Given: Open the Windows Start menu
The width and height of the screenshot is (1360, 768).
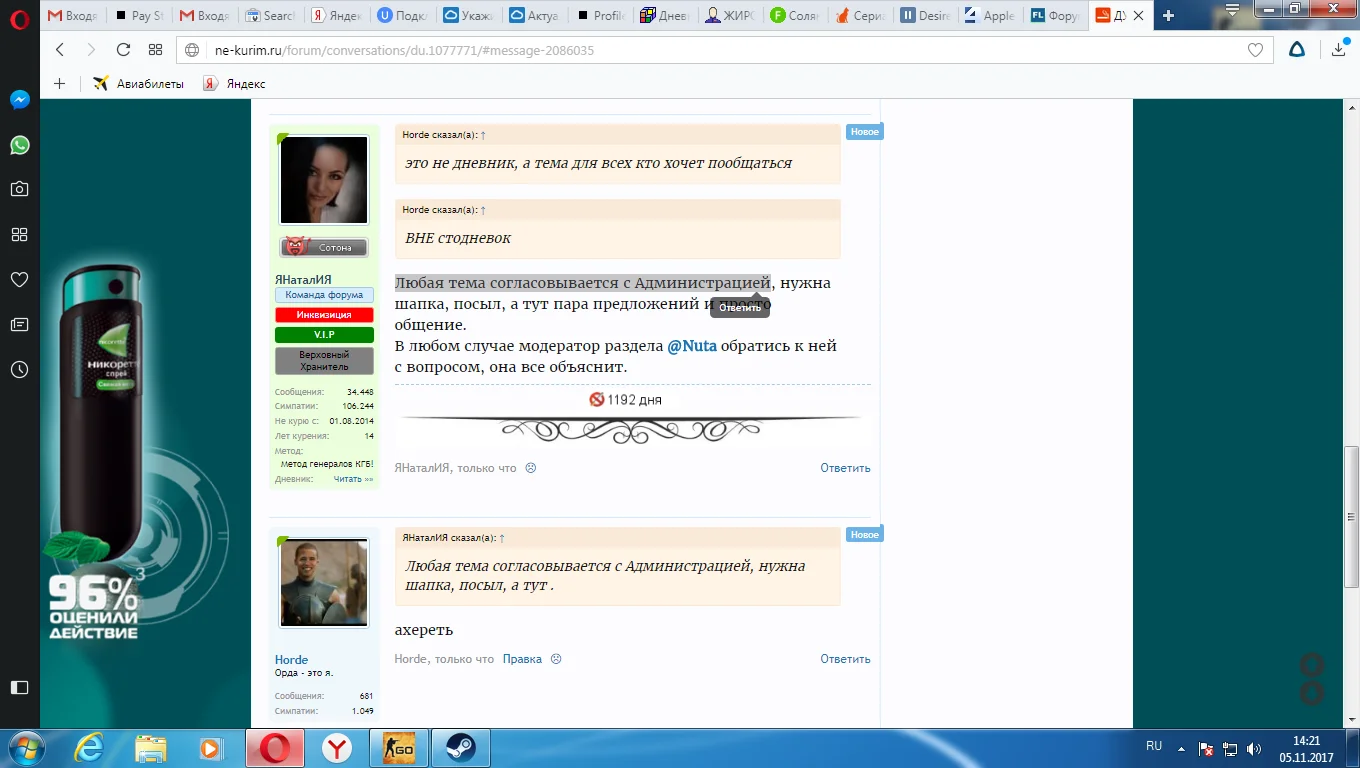Looking at the screenshot, I should coord(24,747).
